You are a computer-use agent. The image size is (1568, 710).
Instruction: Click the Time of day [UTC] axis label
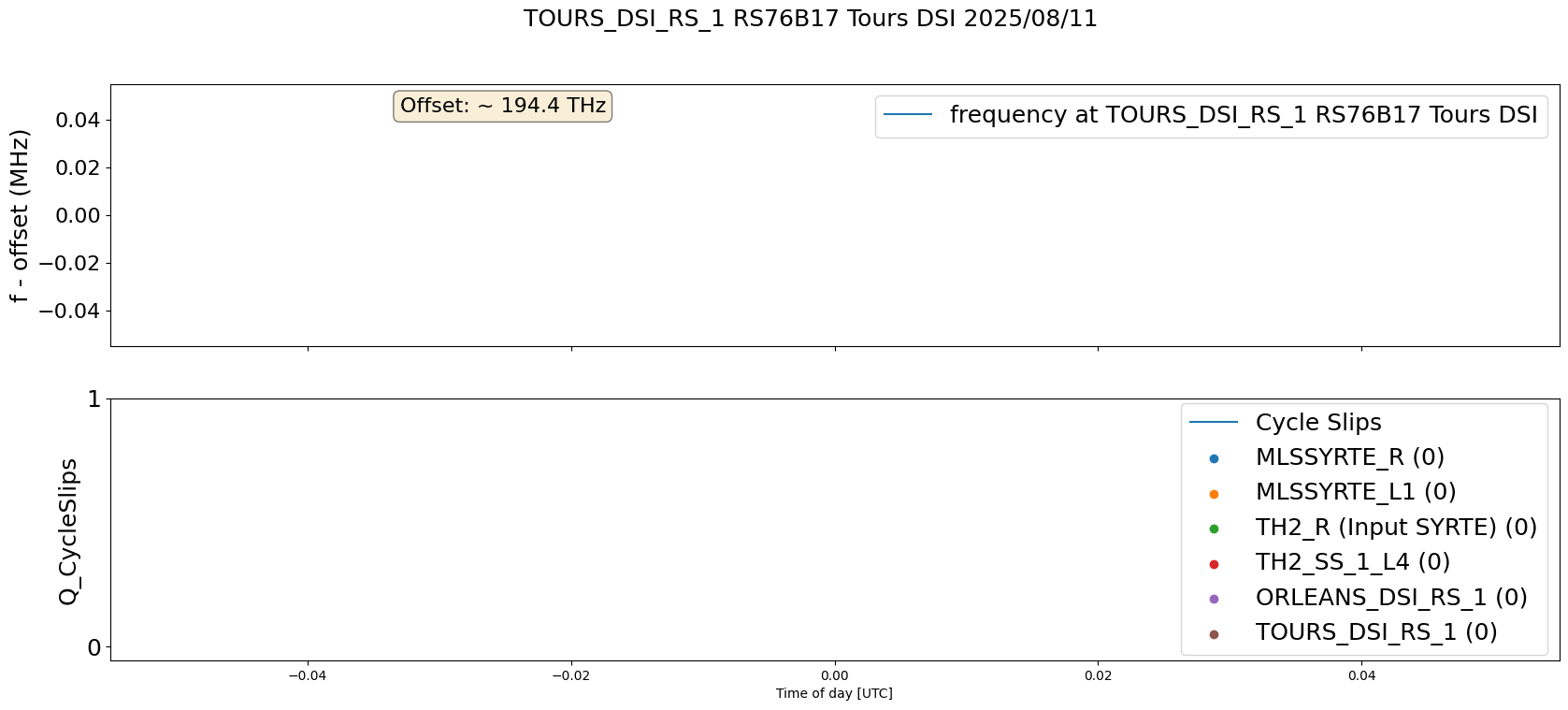pyautogui.click(x=834, y=694)
